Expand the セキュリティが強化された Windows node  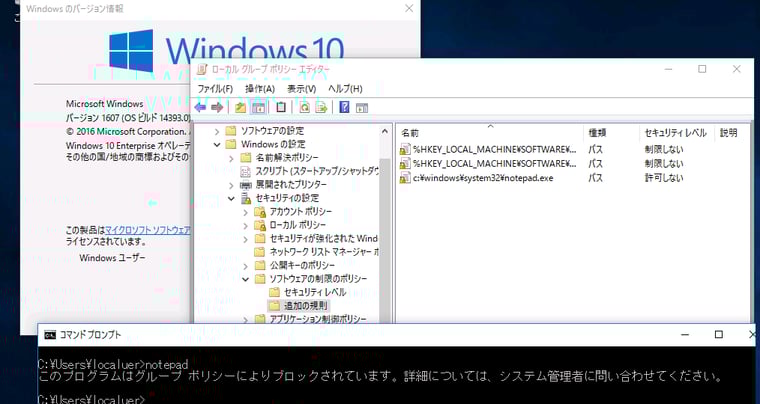246,239
